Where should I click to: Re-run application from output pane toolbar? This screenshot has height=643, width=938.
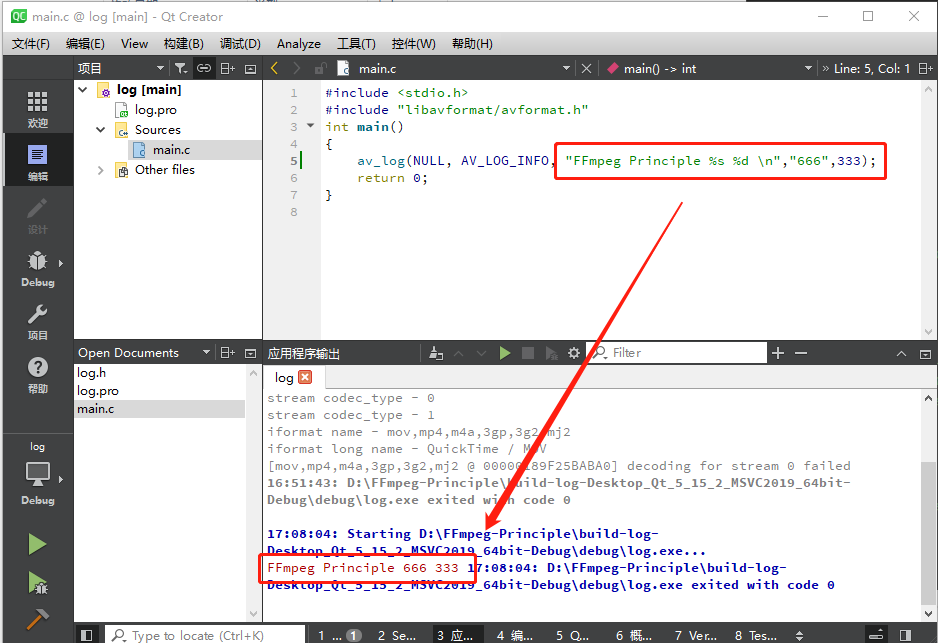click(505, 353)
